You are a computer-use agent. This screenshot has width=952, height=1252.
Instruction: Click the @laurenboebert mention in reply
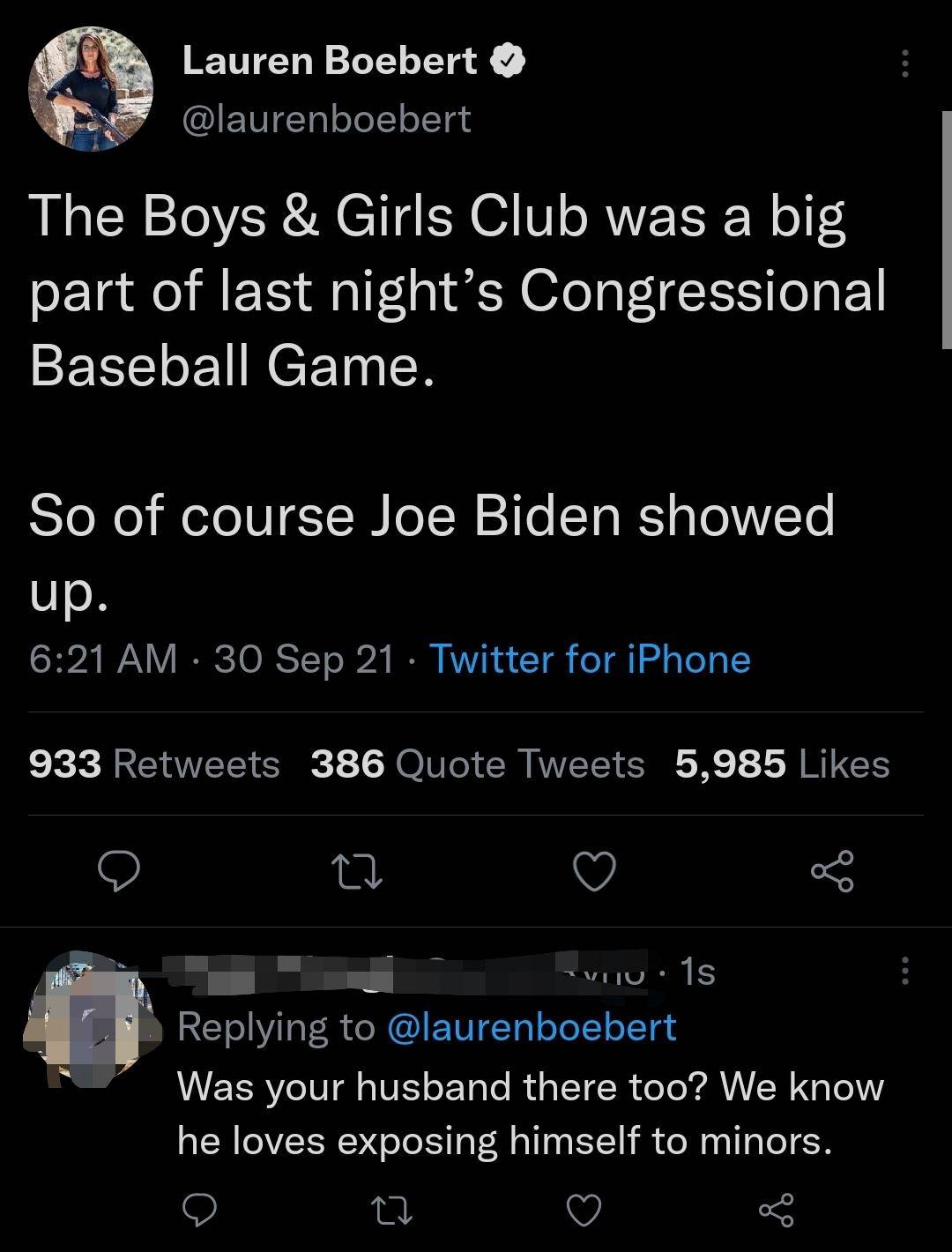pyautogui.click(x=532, y=1027)
